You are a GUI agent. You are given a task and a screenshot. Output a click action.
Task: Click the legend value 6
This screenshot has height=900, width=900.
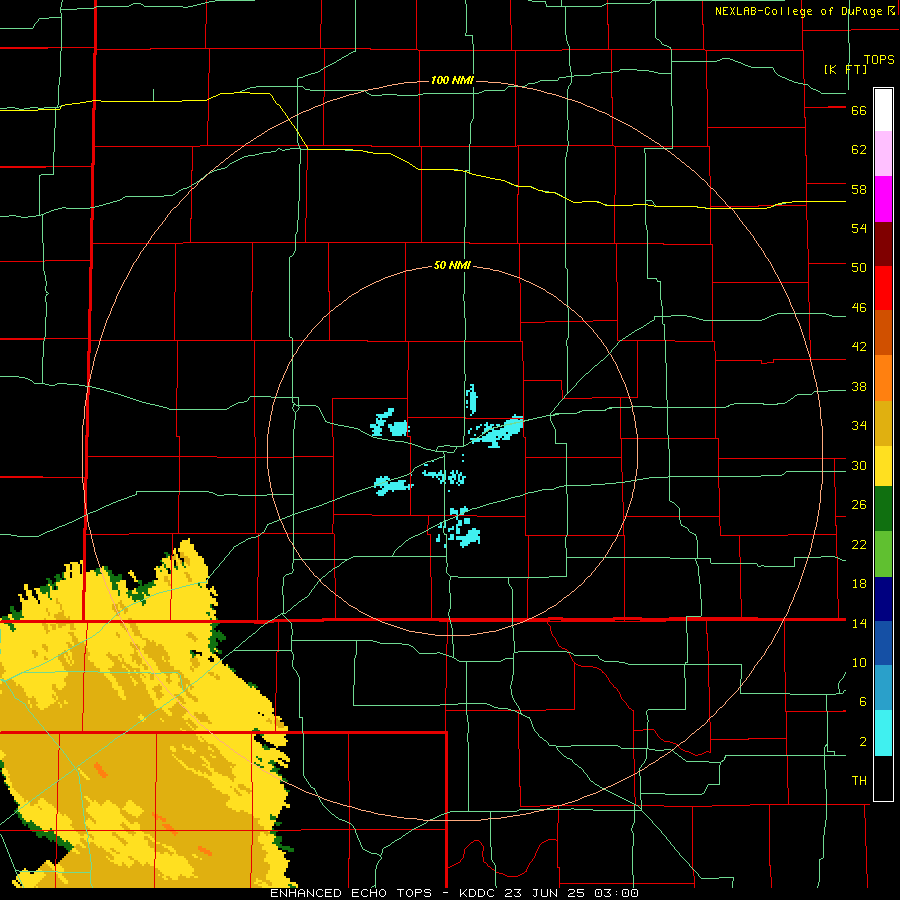[863, 702]
